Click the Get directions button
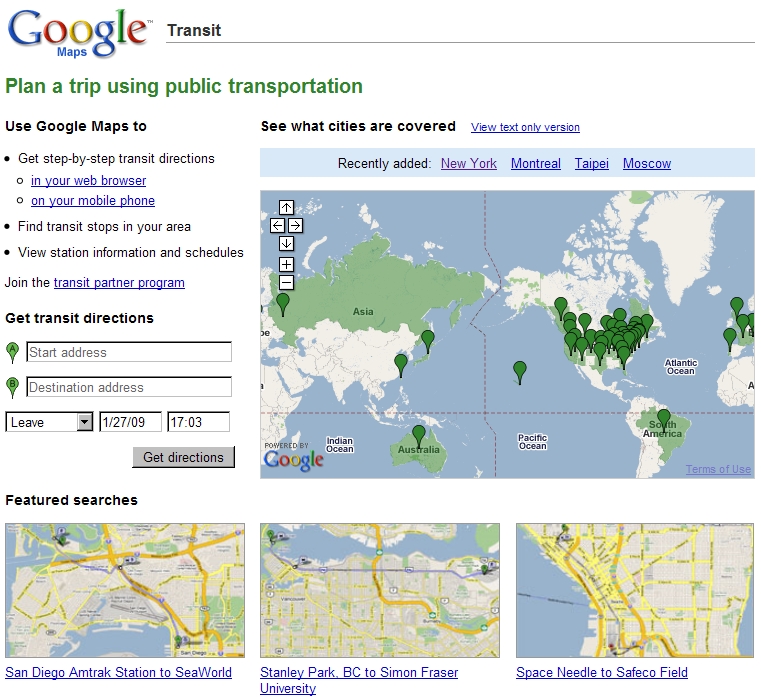The width and height of the screenshot is (761, 697). [x=183, y=457]
